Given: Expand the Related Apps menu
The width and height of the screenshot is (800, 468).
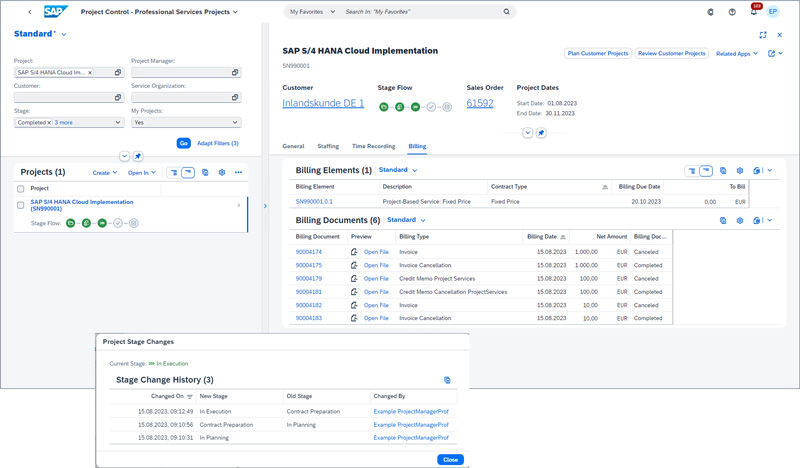Looking at the screenshot, I should pos(737,54).
